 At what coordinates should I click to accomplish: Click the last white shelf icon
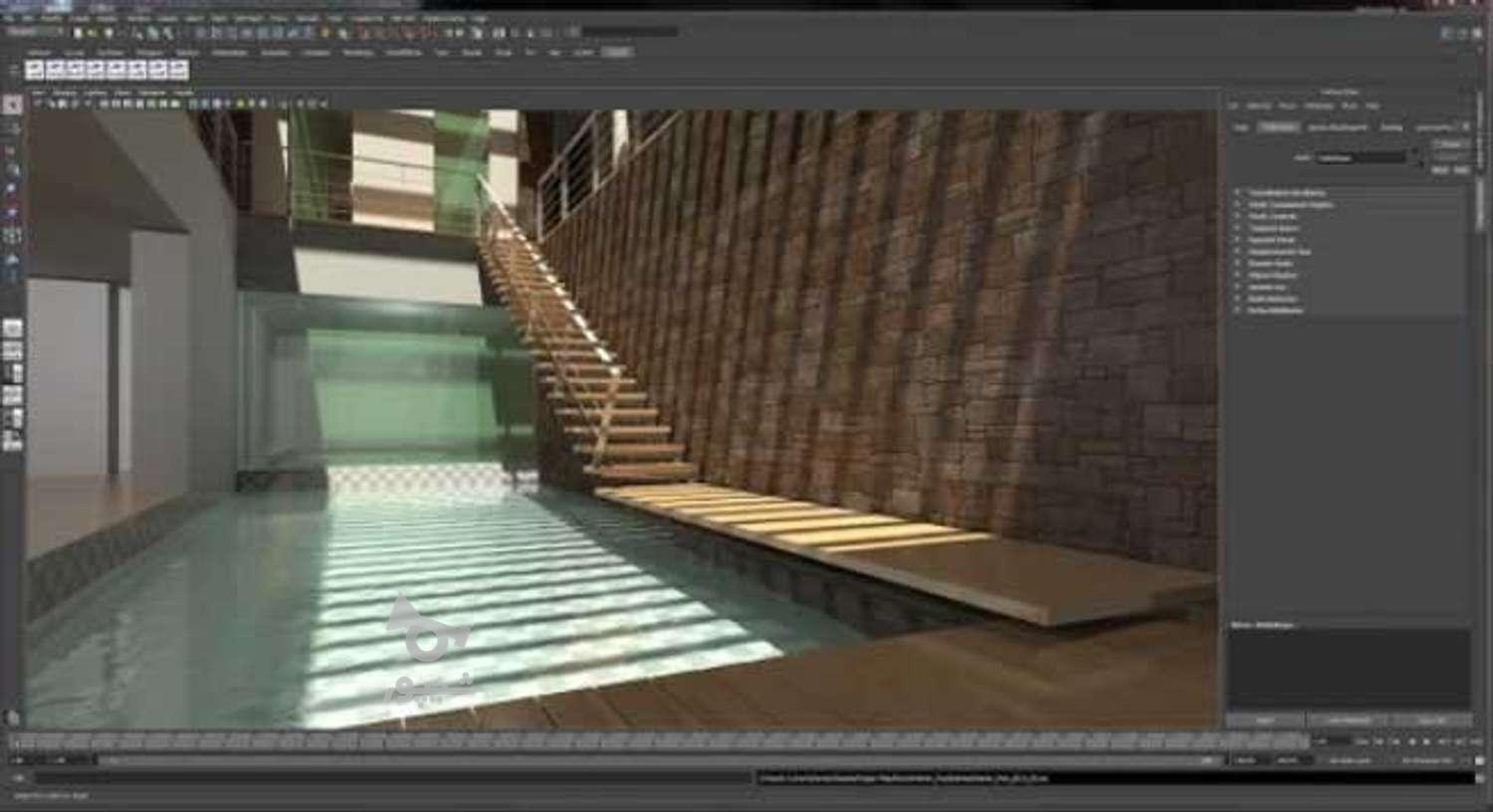(178, 69)
